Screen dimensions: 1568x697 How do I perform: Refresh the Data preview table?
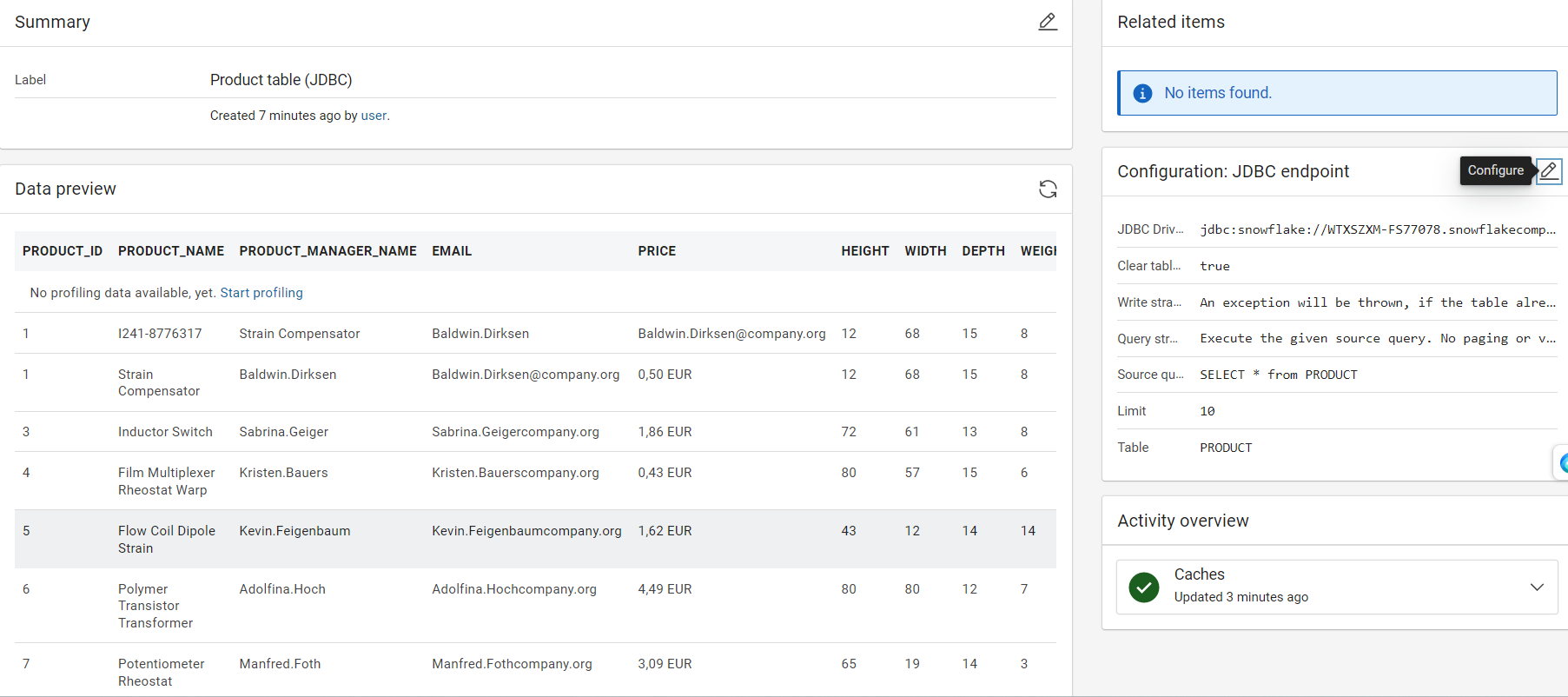point(1048,189)
